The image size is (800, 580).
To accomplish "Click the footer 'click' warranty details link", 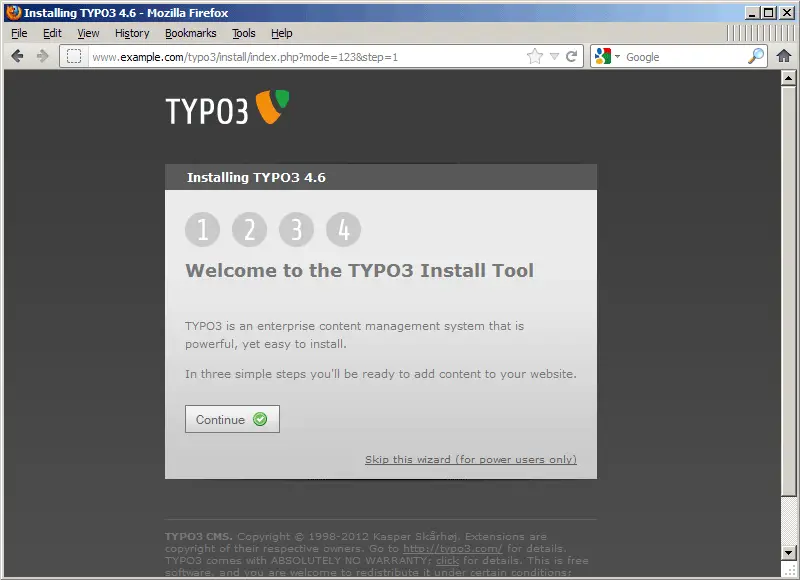I will 447,560.
